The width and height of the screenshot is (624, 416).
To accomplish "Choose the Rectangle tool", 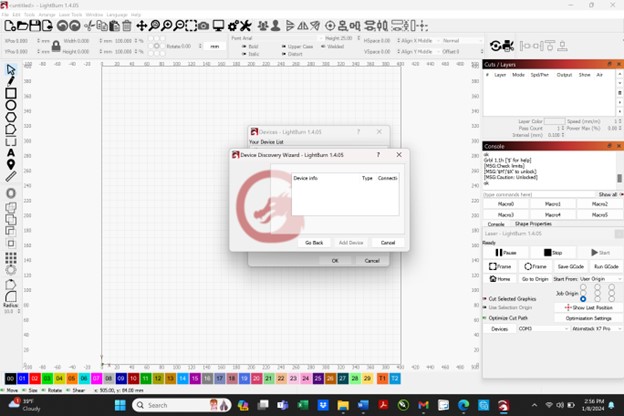I will pyautogui.click(x=11, y=93).
